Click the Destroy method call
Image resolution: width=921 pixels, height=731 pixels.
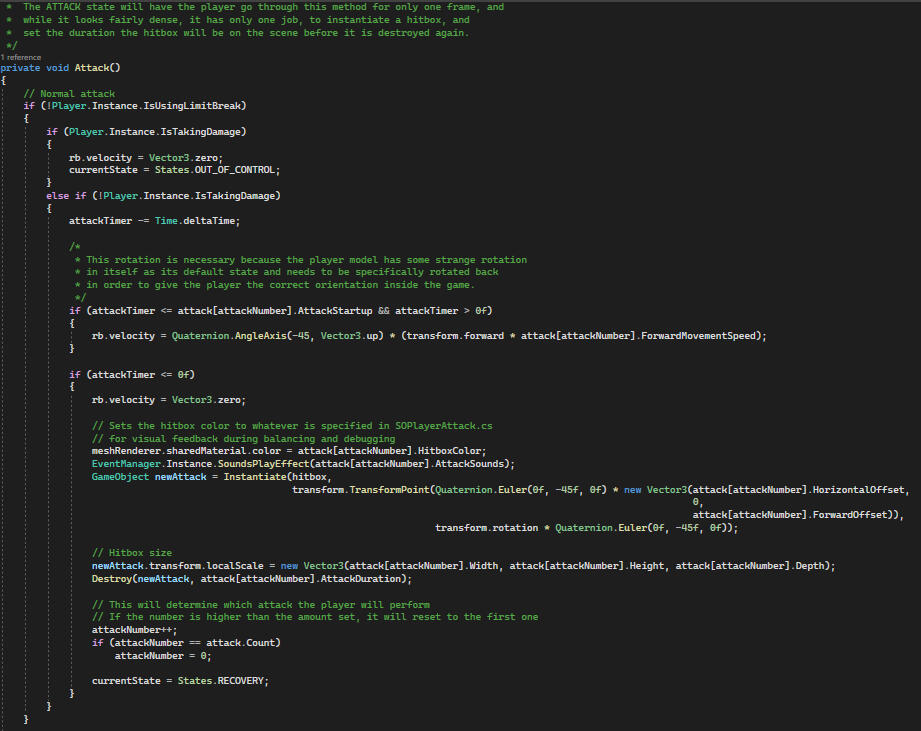(112, 579)
